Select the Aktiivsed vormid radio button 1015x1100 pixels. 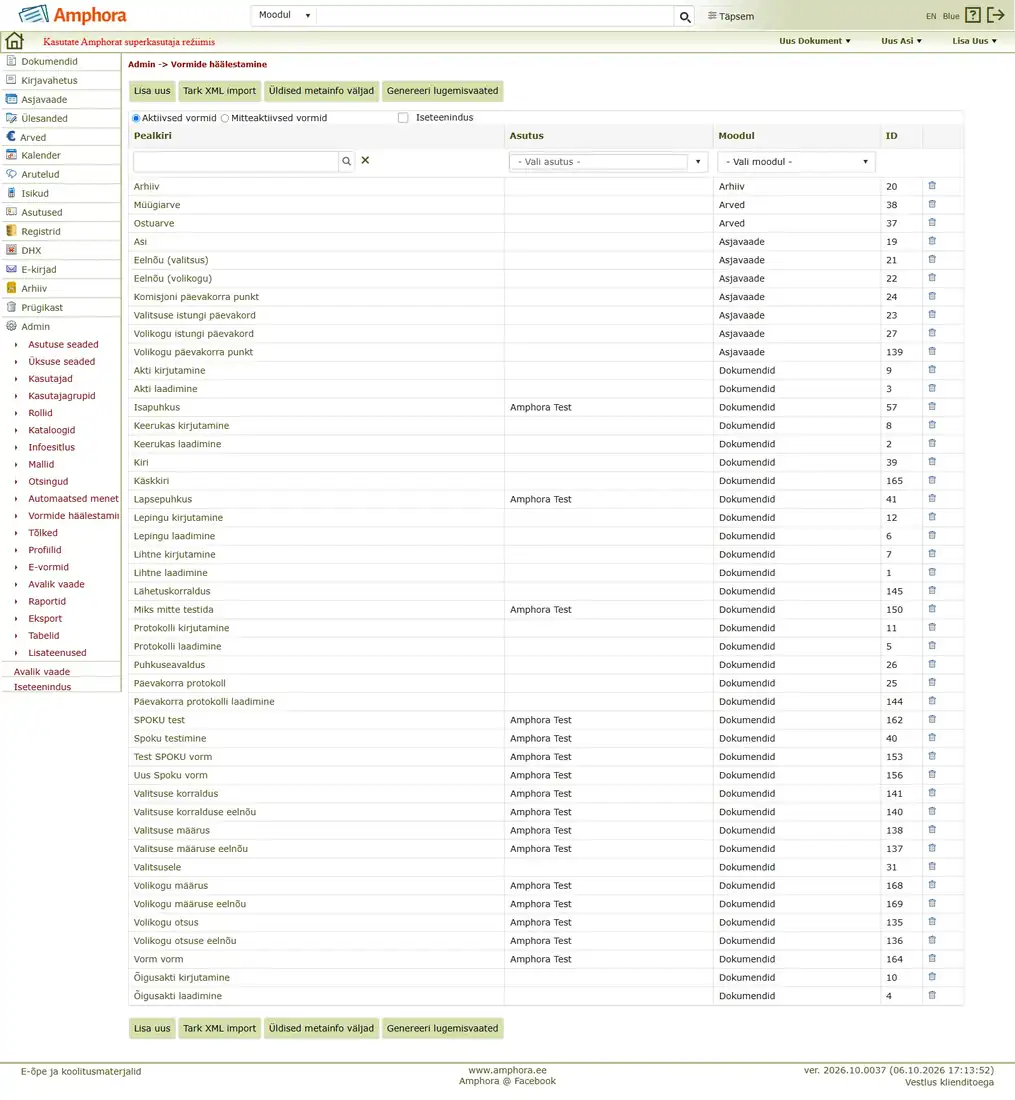(x=136, y=119)
